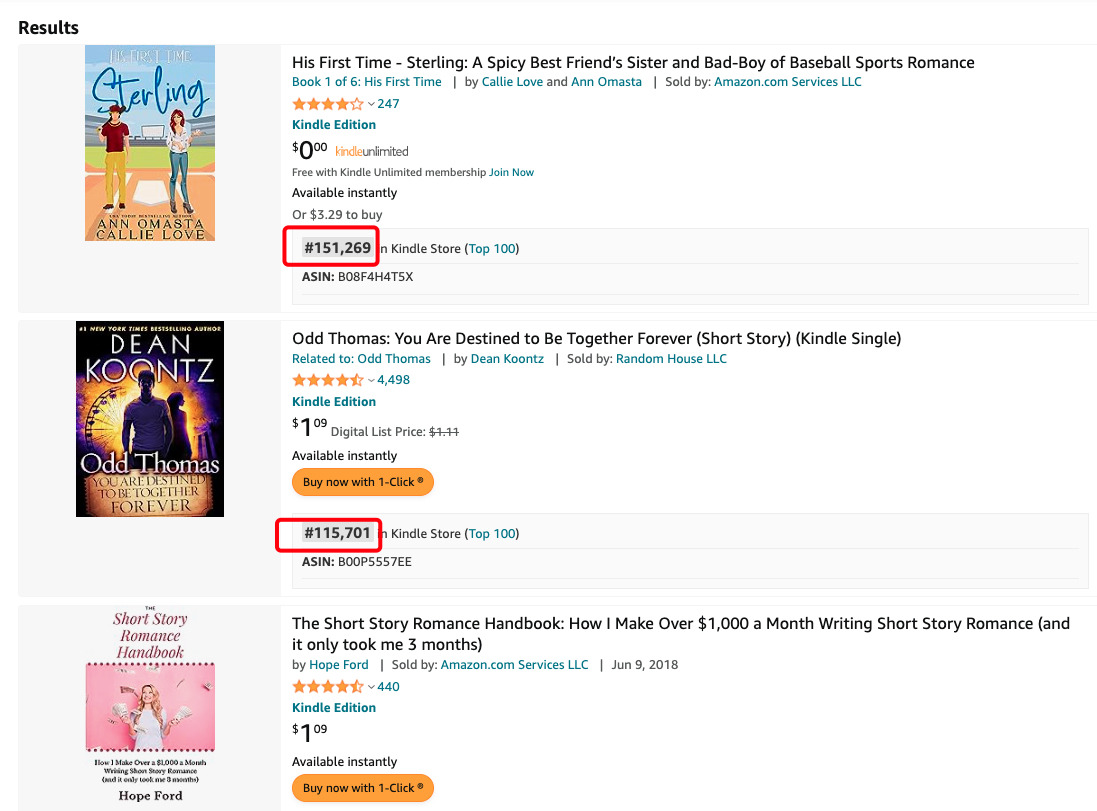Image resolution: width=1097 pixels, height=811 pixels.
Task: Open author link Callie Love
Action: point(512,82)
